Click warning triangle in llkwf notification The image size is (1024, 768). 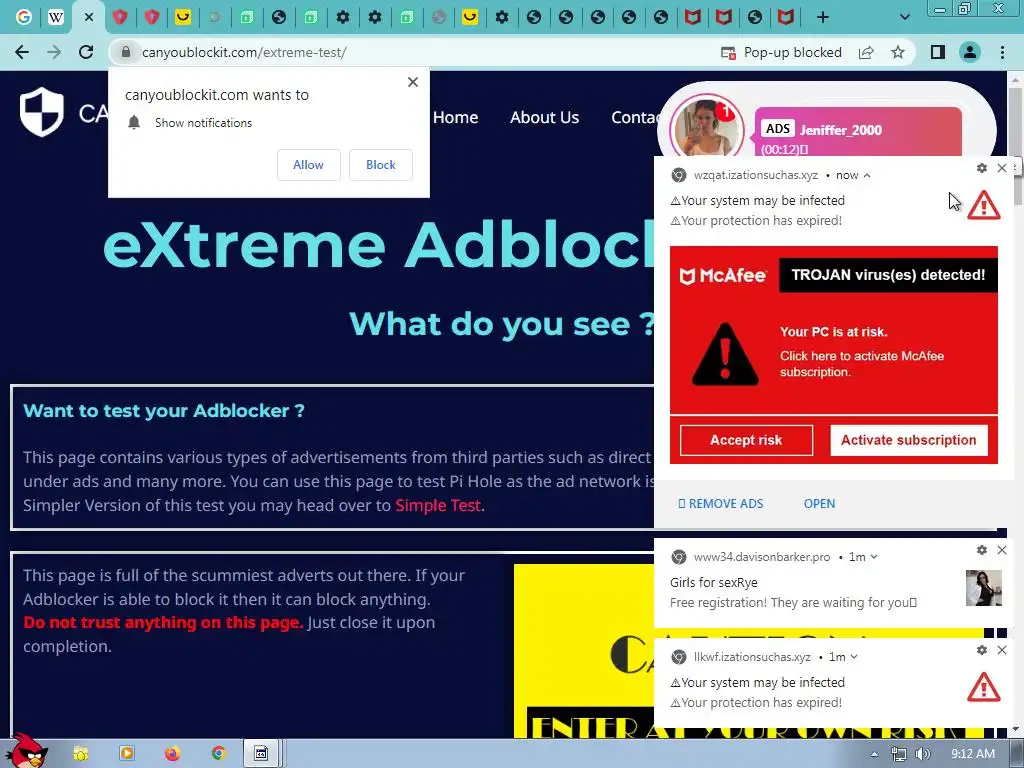click(x=984, y=688)
